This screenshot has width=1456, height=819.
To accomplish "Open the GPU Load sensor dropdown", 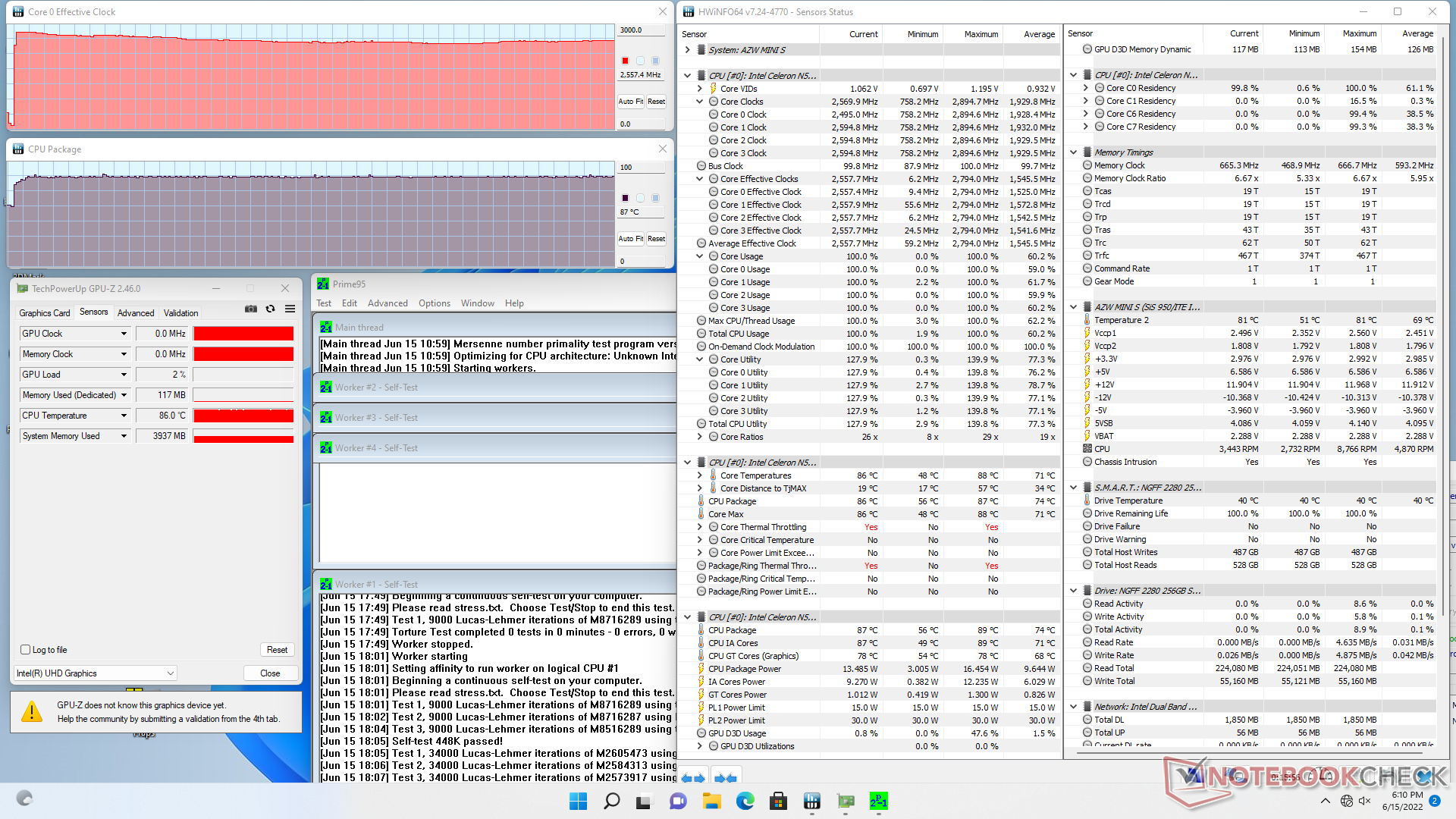I will (124, 375).
